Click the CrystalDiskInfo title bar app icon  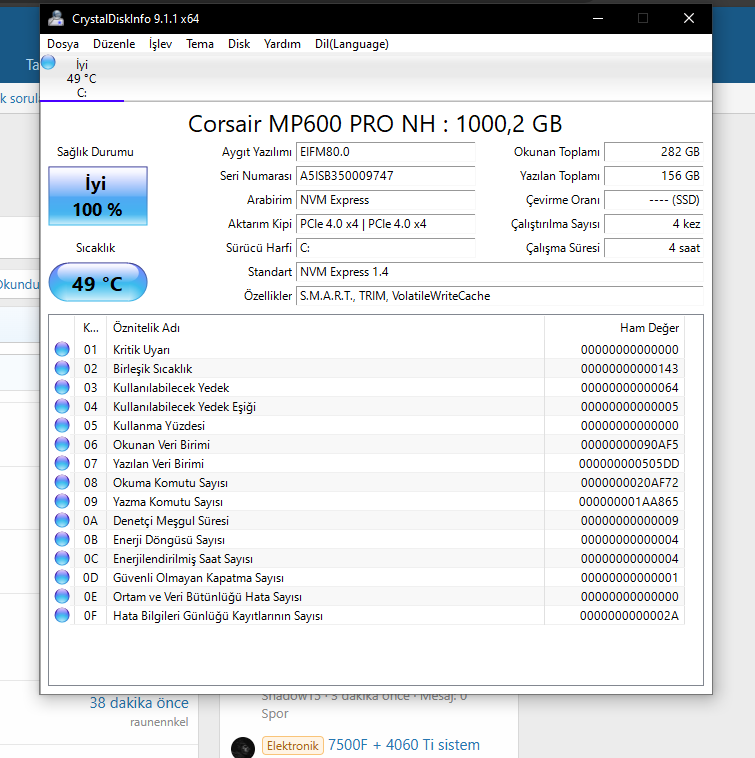pos(56,18)
